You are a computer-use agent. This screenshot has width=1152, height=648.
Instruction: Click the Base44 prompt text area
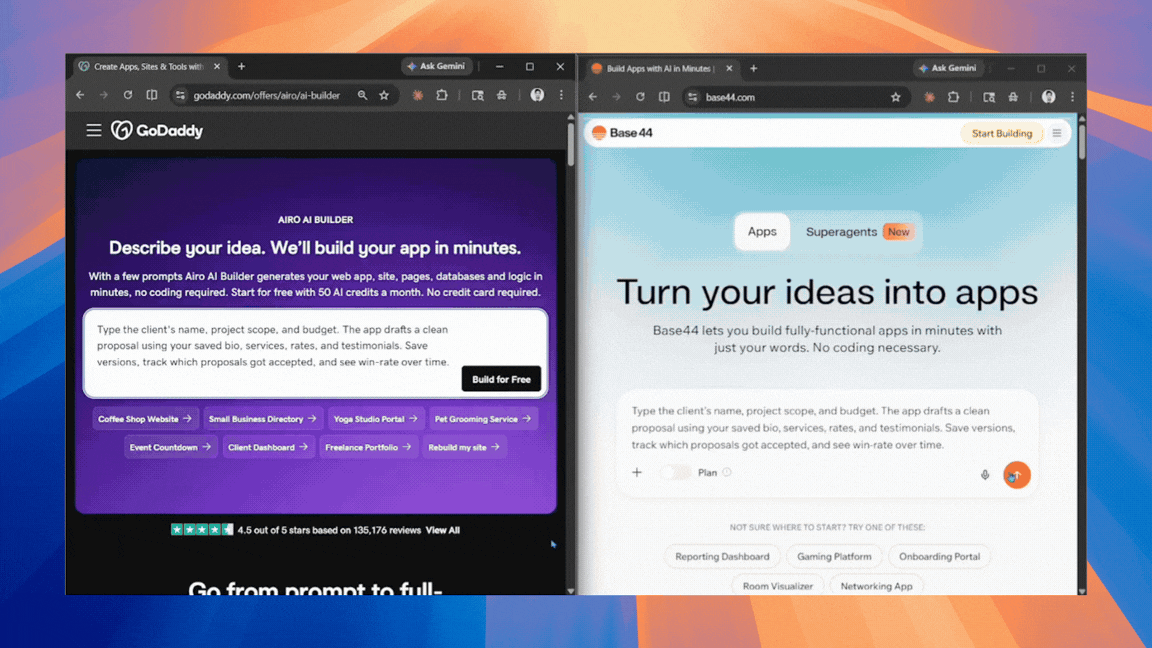826,428
